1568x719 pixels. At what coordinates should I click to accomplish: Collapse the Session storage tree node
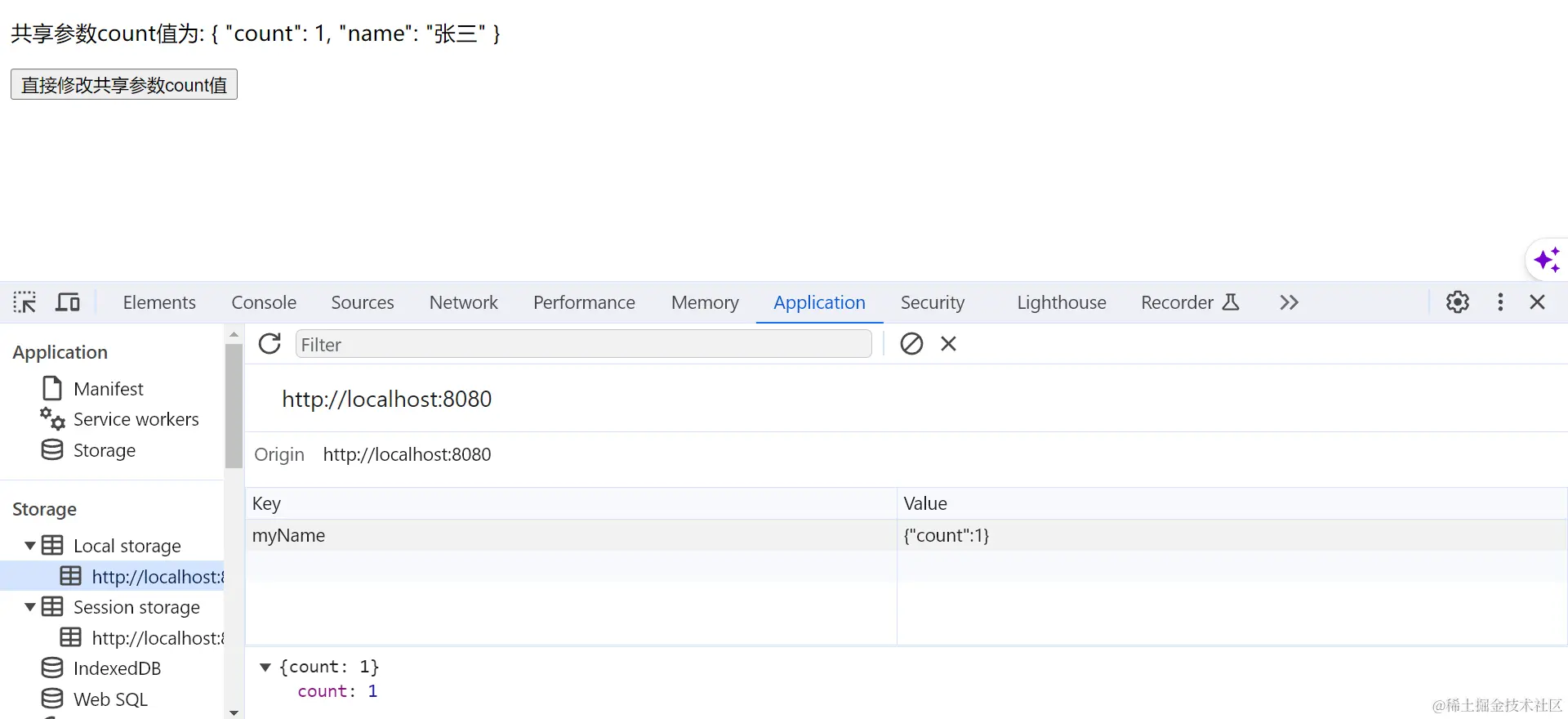tap(30, 606)
